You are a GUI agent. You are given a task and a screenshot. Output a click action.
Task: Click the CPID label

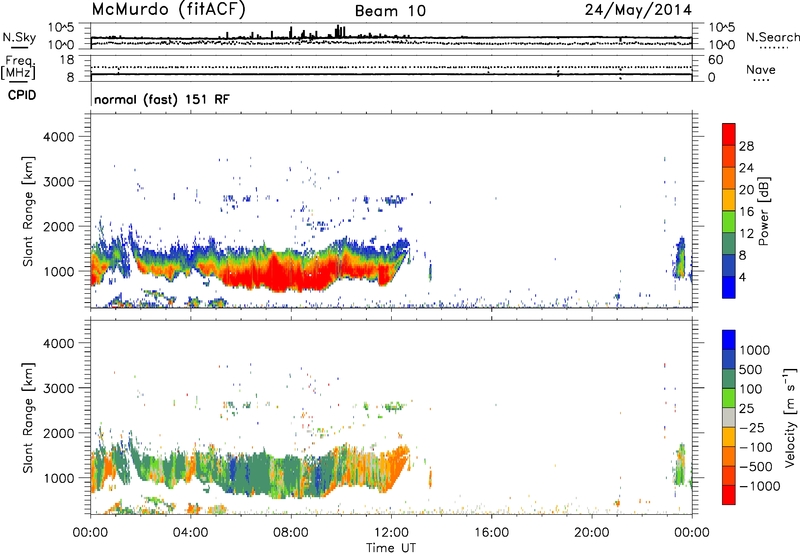[x=22, y=95]
